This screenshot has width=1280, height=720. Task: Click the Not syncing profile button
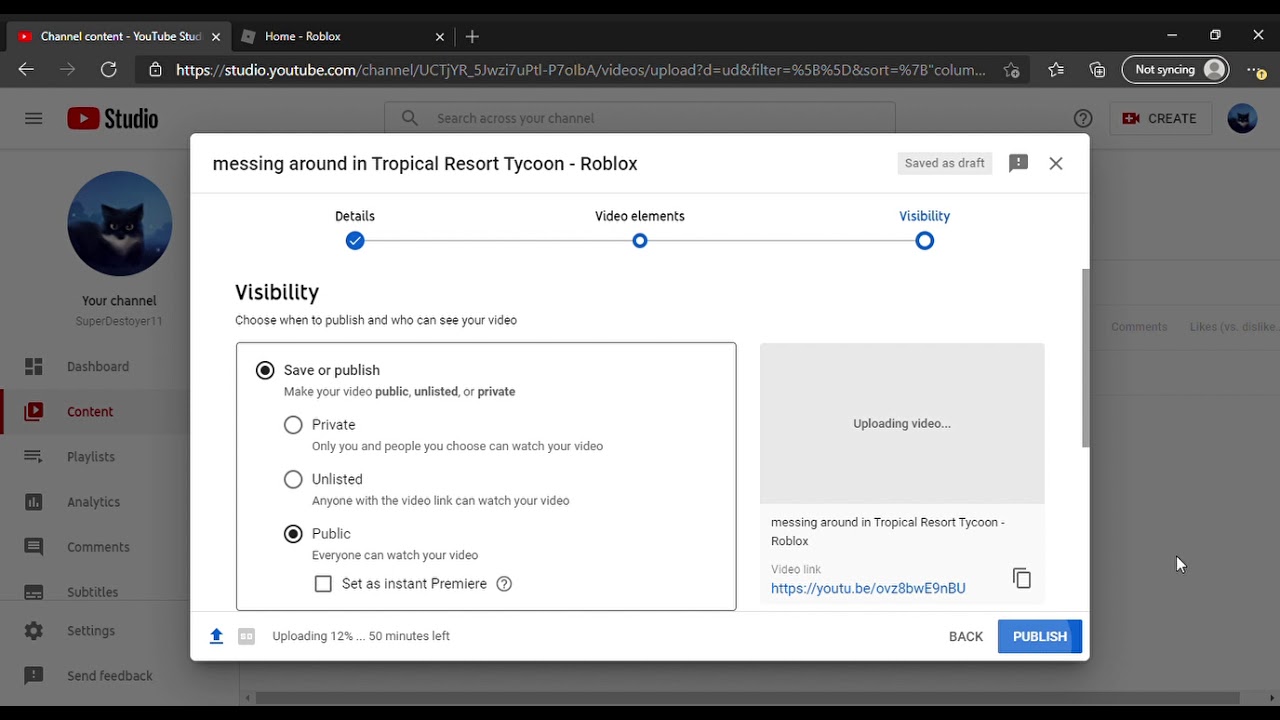(x=1176, y=70)
